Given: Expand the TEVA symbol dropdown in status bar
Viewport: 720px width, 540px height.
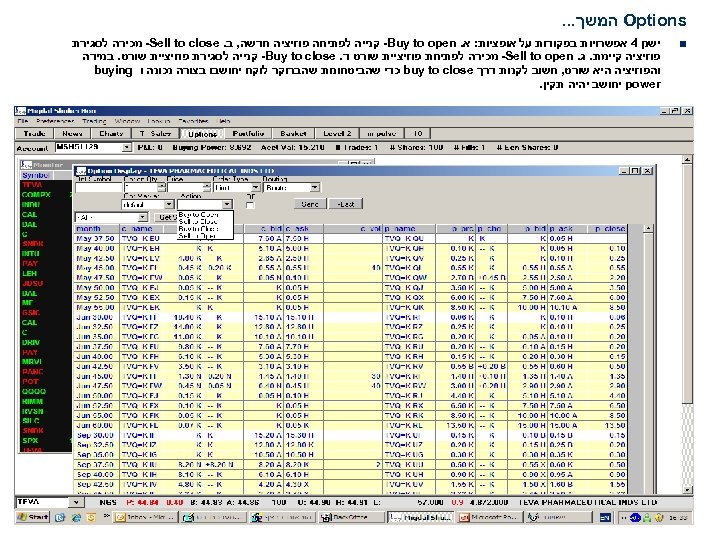Looking at the screenshot, I should pyautogui.click(x=76, y=502).
